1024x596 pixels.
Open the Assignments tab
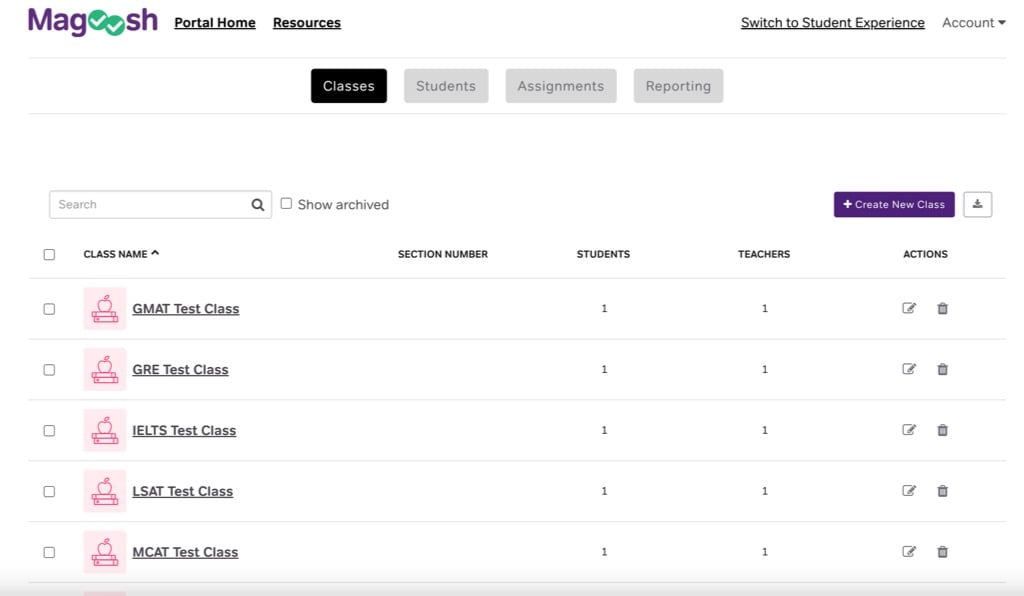click(x=560, y=86)
